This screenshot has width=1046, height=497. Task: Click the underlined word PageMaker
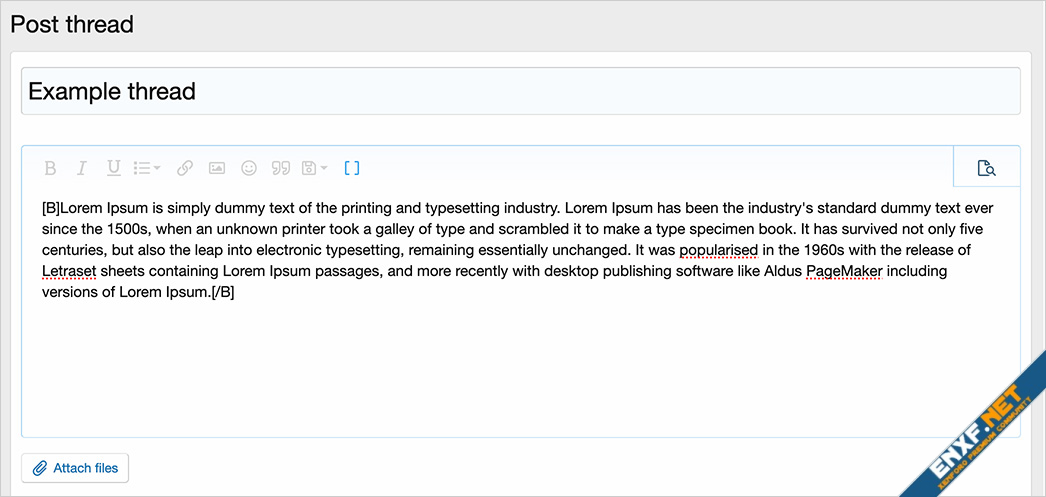[x=844, y=272]
